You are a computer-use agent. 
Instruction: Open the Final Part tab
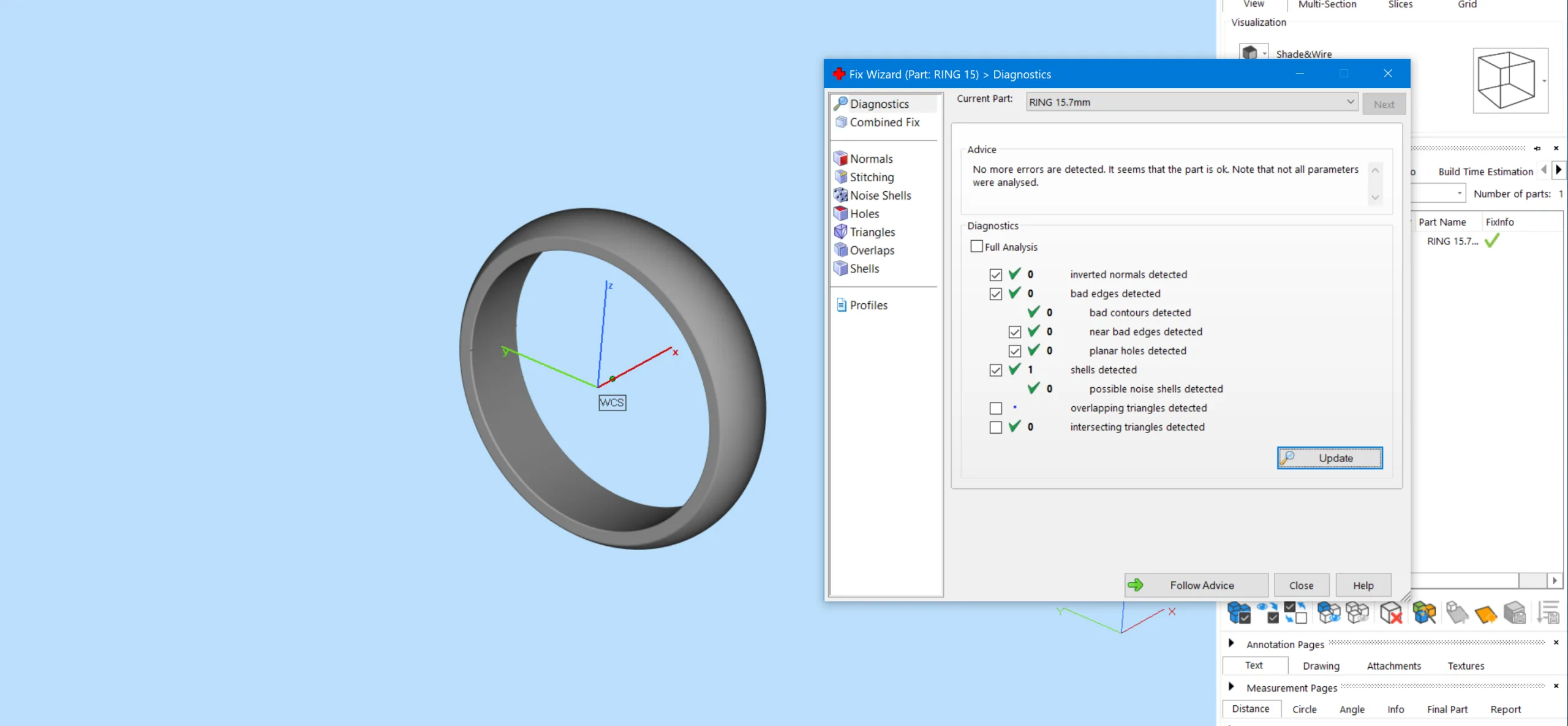click(x=1447, y=709)
